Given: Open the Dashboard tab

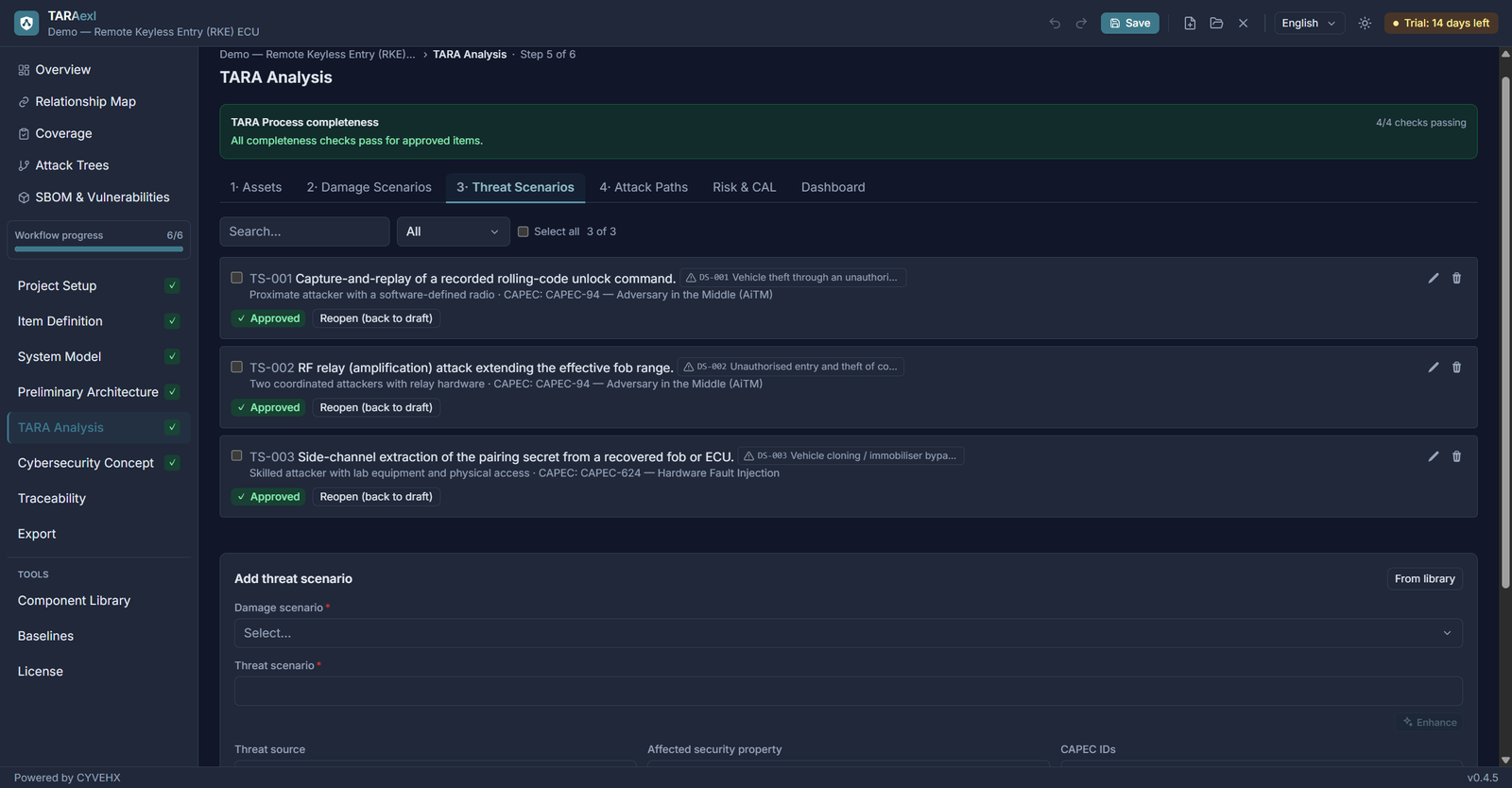Looking at the screenshot, I should 833,187.
